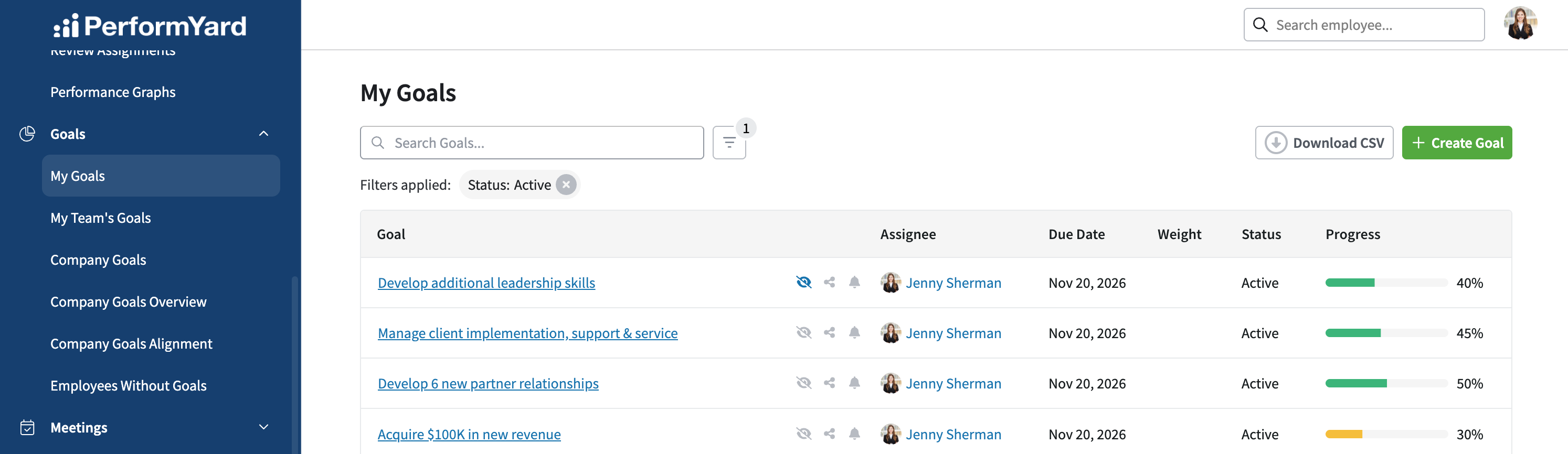Click the Goals pie chart sidebar icon
Viewport: 1568px width, 454px height.
click(x=27, y=134)
